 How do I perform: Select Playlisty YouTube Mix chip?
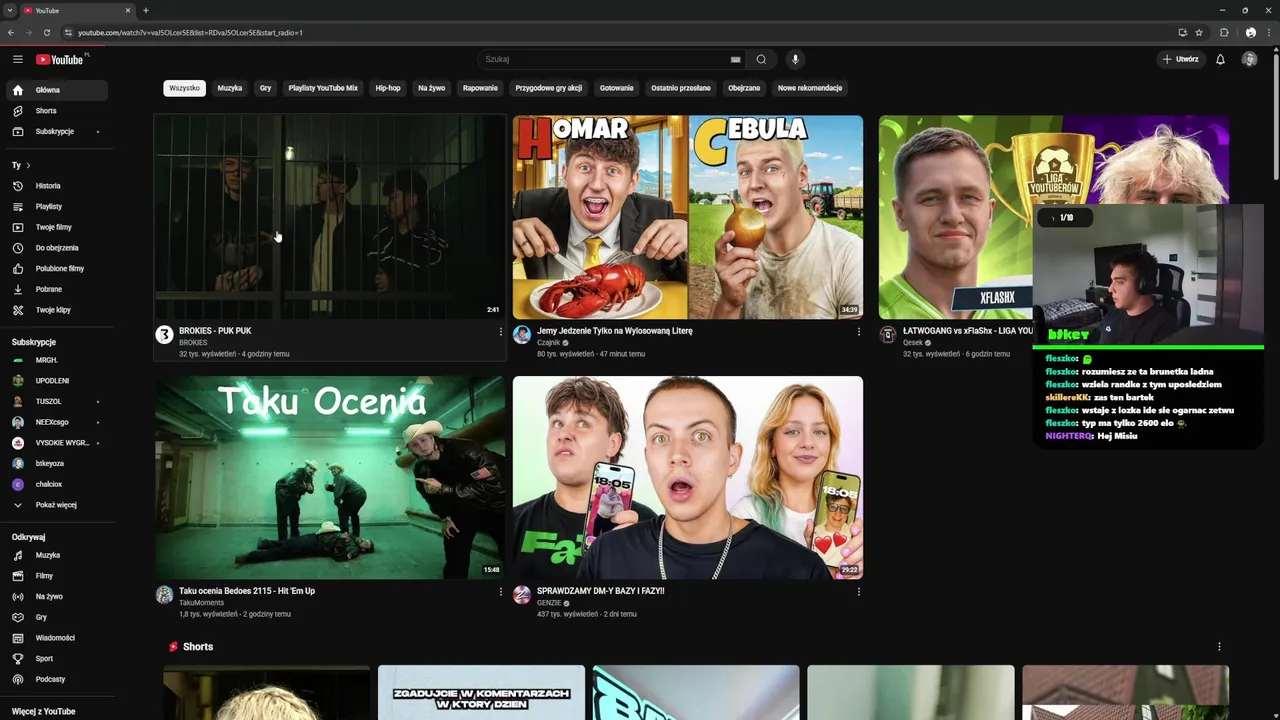323,88
